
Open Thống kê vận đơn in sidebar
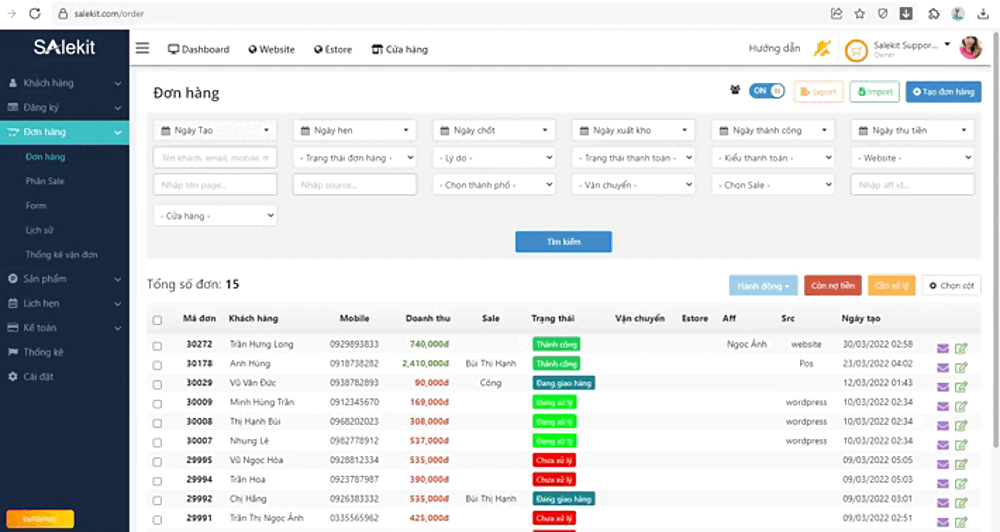61,255
